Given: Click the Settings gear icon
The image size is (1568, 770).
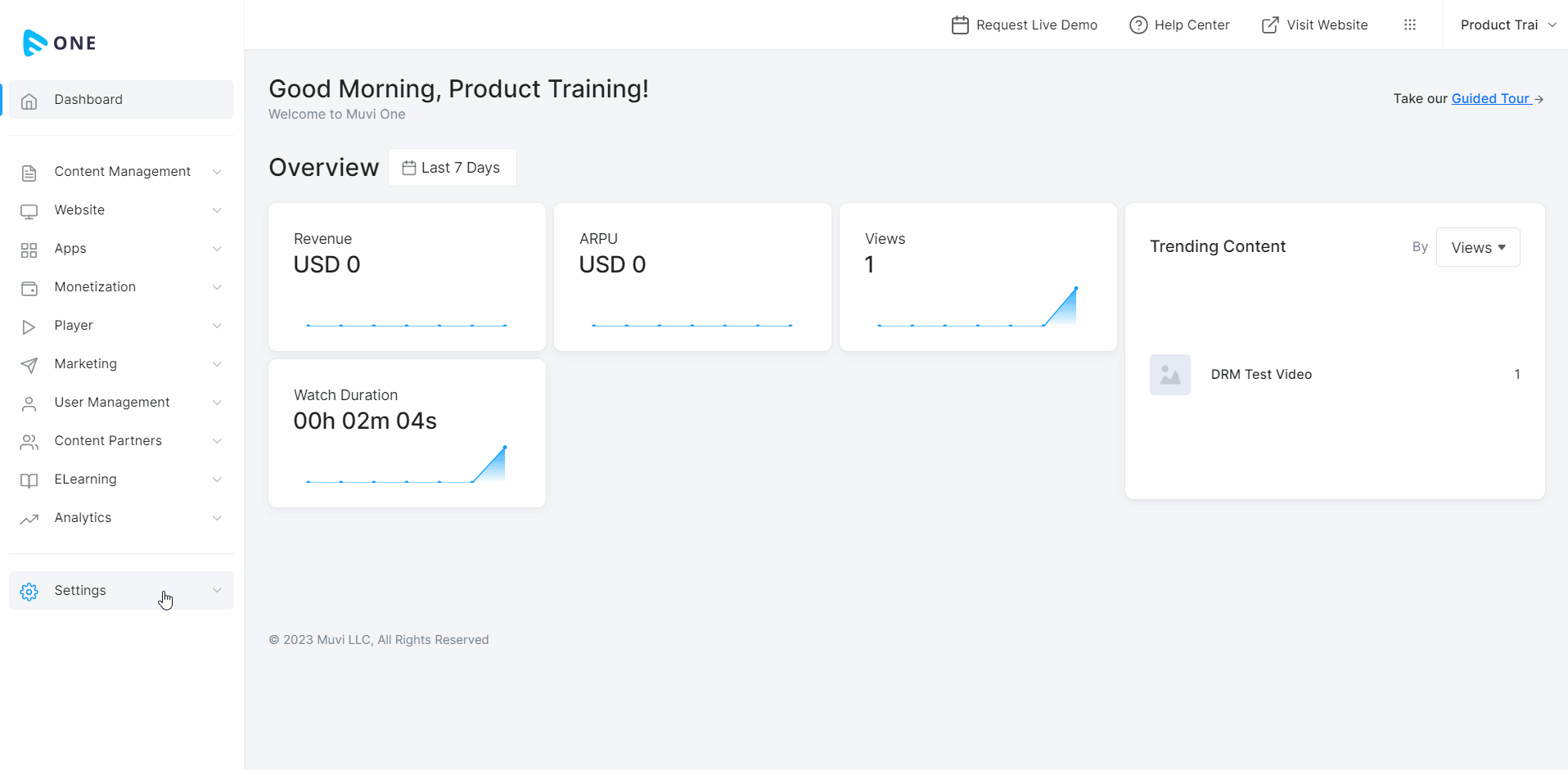Looking at the screenshot, I should tap(29, 592).
